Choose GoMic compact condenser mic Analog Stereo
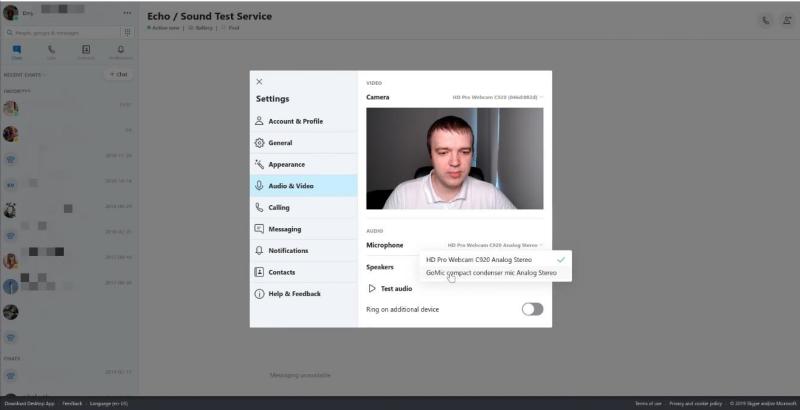Screen dimensions: 800x410 click(495, 273)
